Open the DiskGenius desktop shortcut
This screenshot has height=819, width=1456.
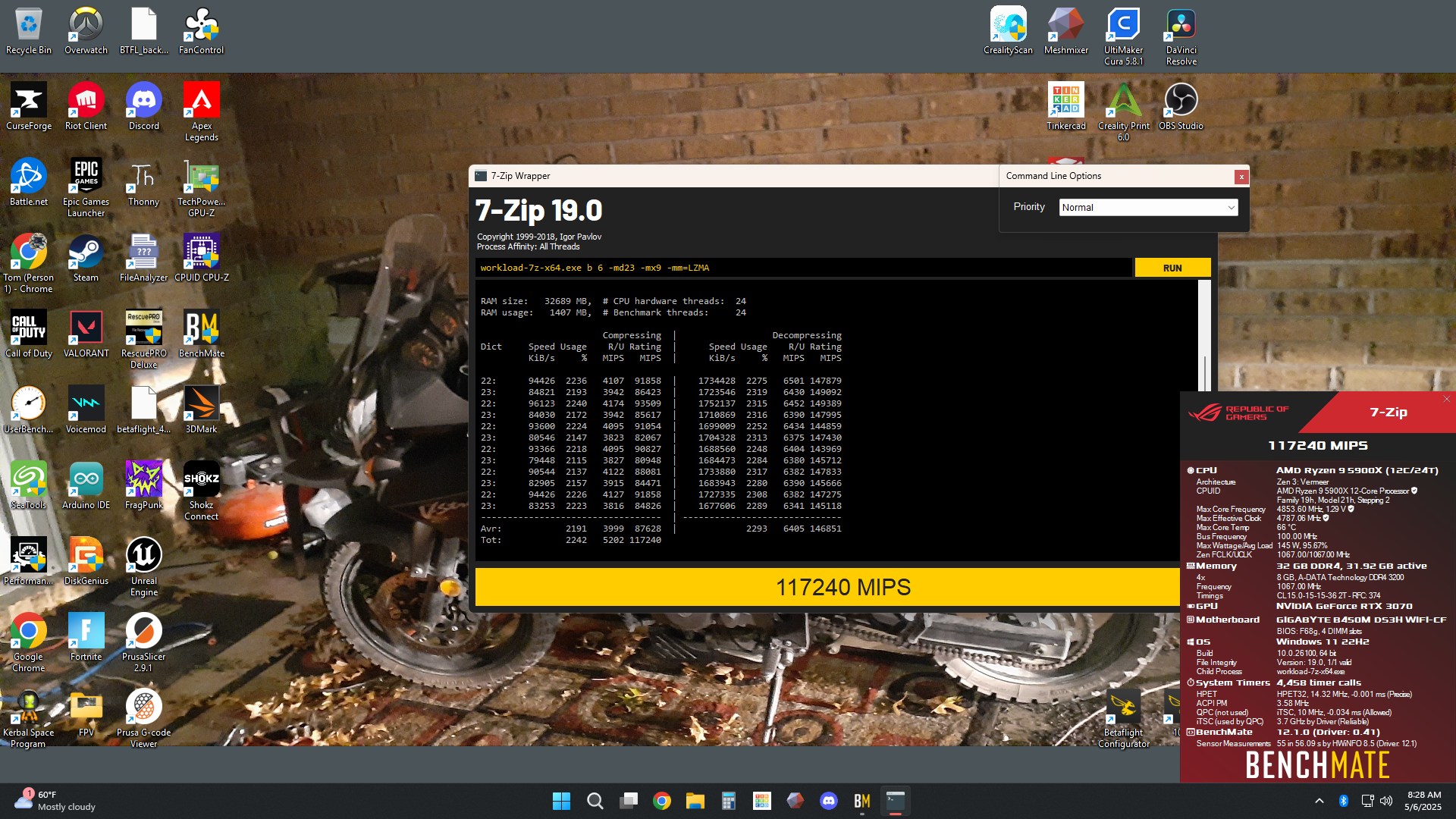[86, 562]
